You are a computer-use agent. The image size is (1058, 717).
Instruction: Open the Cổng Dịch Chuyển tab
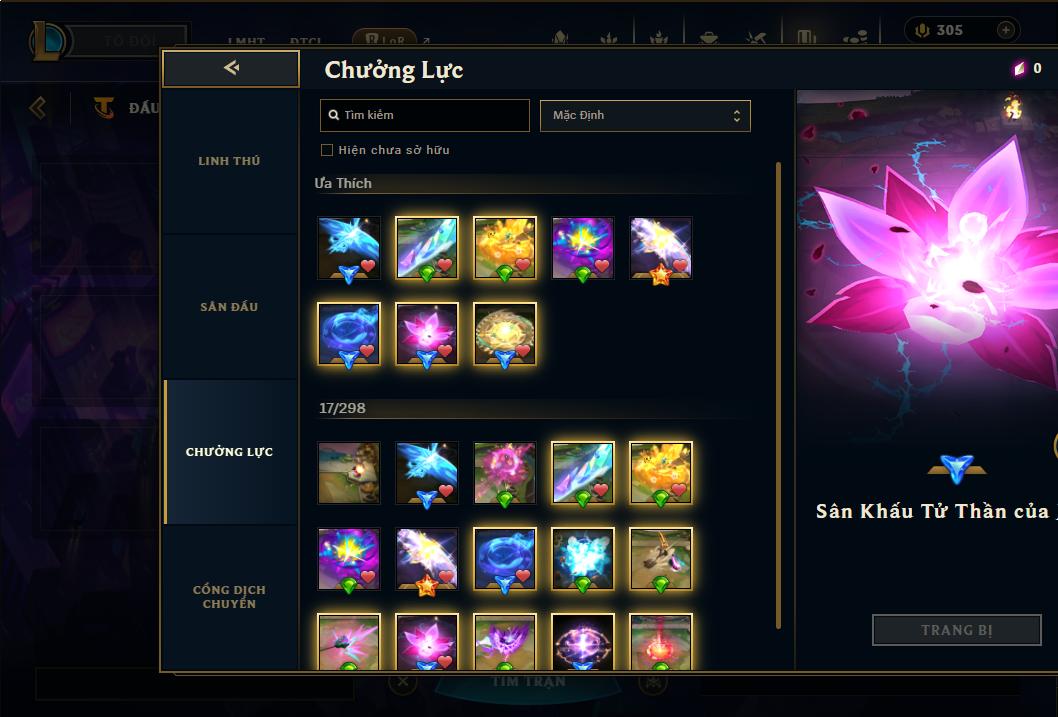pyautogui.click(x=229, y=597)
